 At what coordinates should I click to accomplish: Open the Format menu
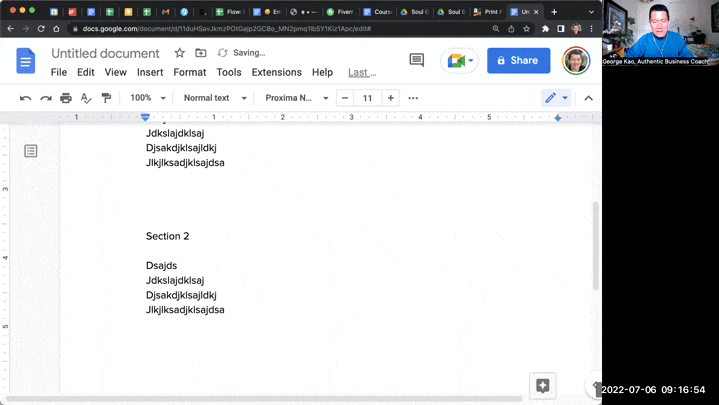click(x=189, y=72)
